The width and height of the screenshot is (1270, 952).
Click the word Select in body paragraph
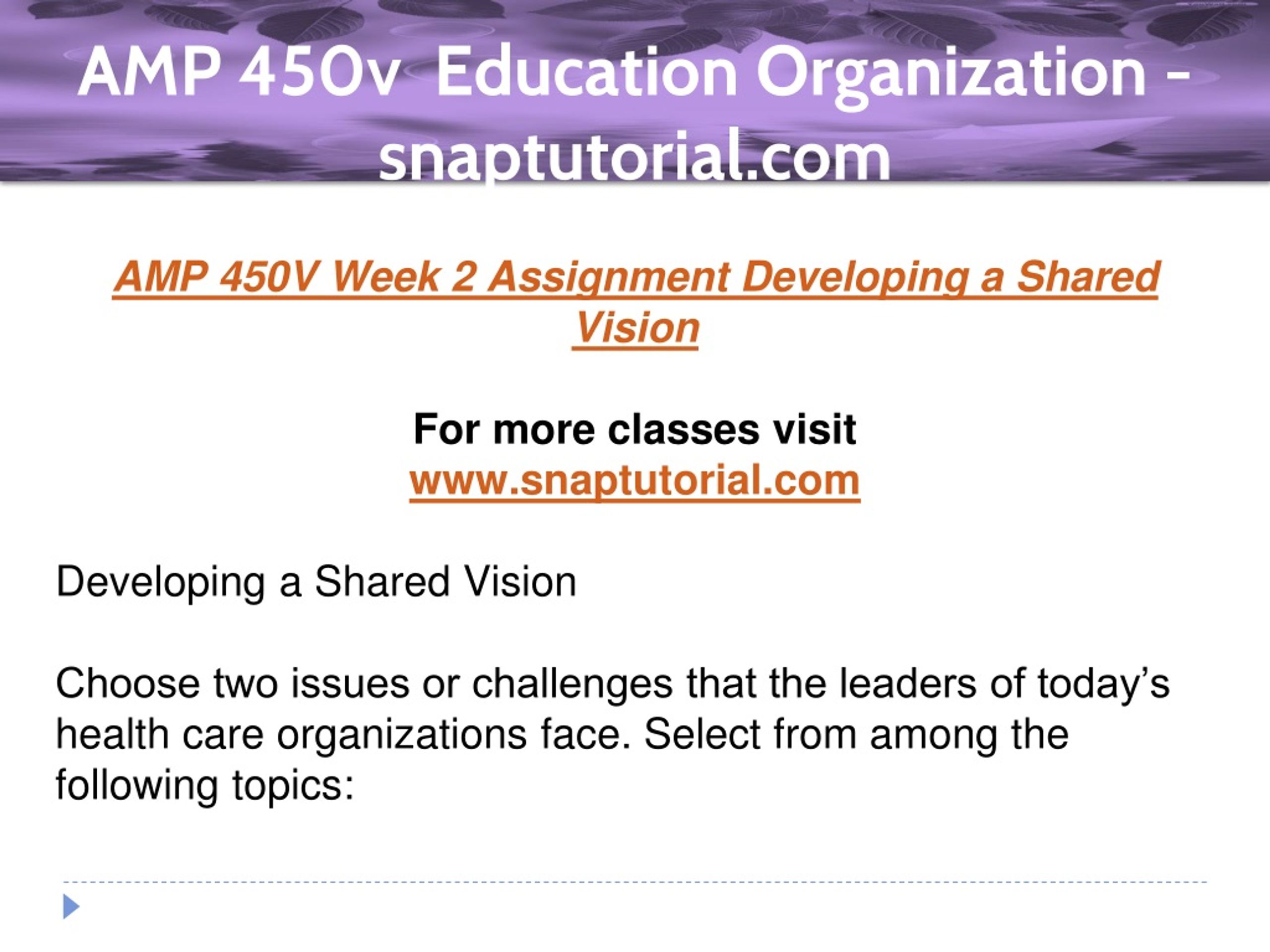[702, 734]
